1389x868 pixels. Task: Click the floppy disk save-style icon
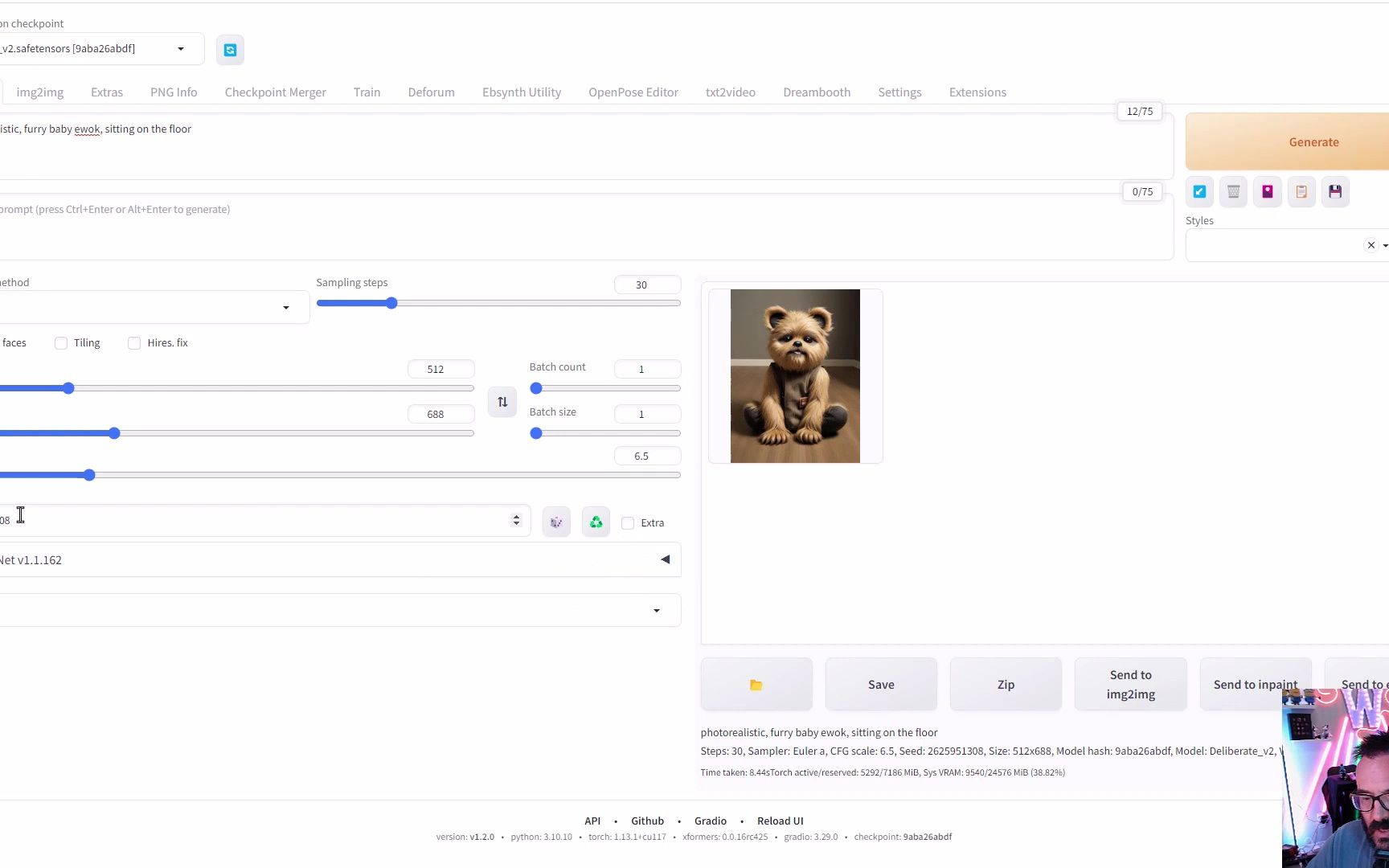coord(1335,191)
